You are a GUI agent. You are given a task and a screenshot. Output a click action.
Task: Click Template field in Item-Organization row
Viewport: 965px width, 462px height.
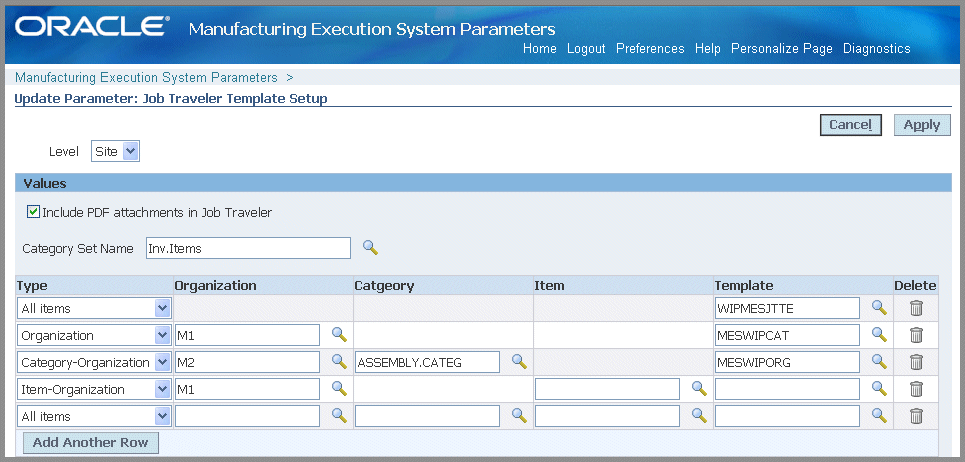(x=787, y=389)
